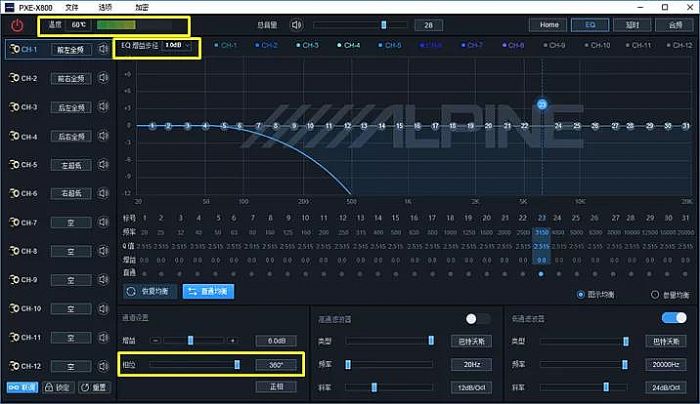Toggle the low-pass filter switch

point(674,317)
